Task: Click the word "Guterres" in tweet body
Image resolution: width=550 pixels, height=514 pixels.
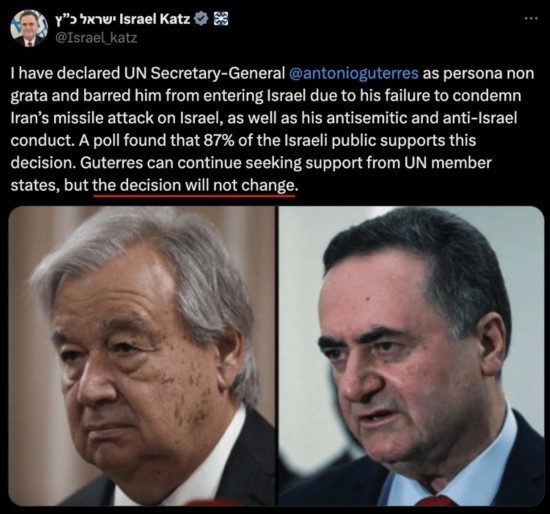Action: pos(112,163)
